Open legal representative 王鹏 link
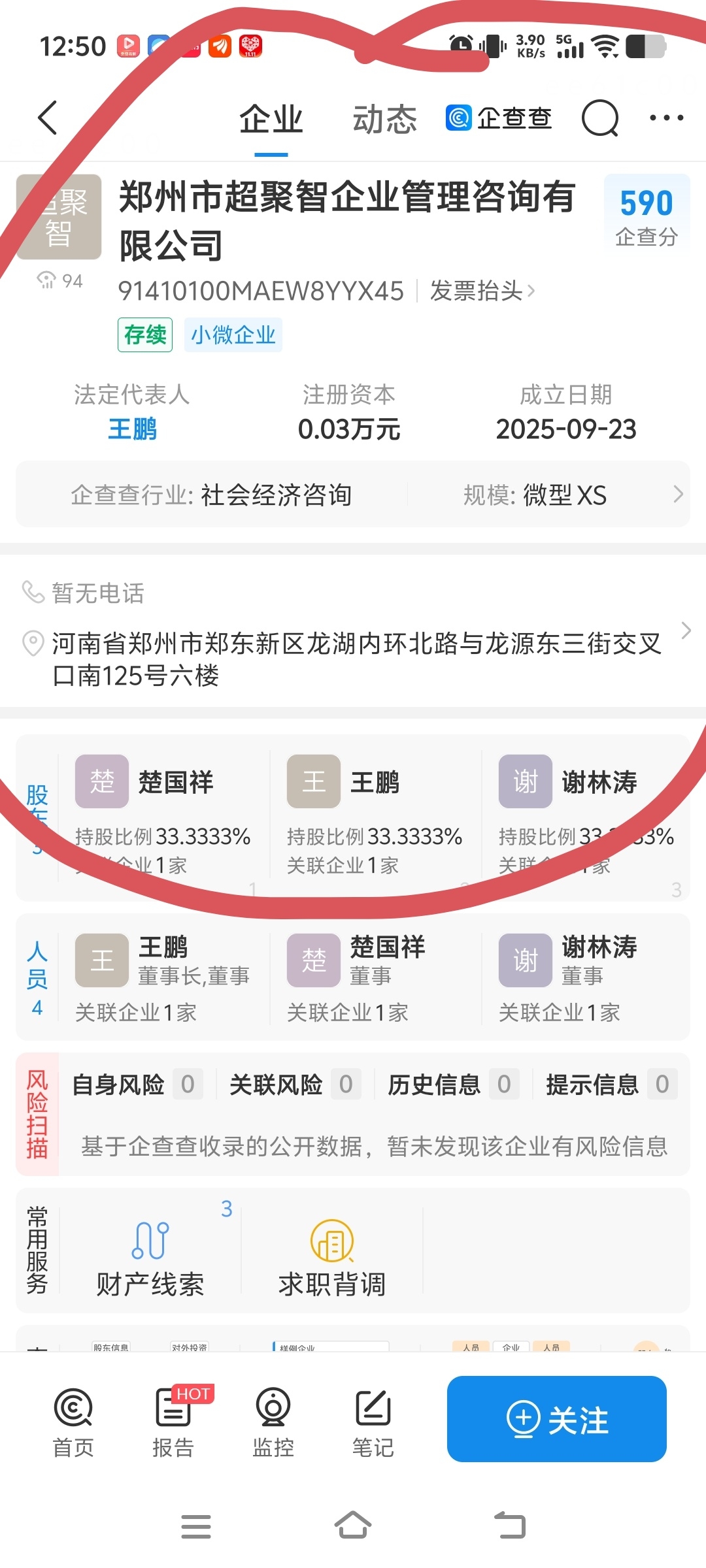Image resolution: width=706 pixels, height=1568 pixels. tap(132, 429)
